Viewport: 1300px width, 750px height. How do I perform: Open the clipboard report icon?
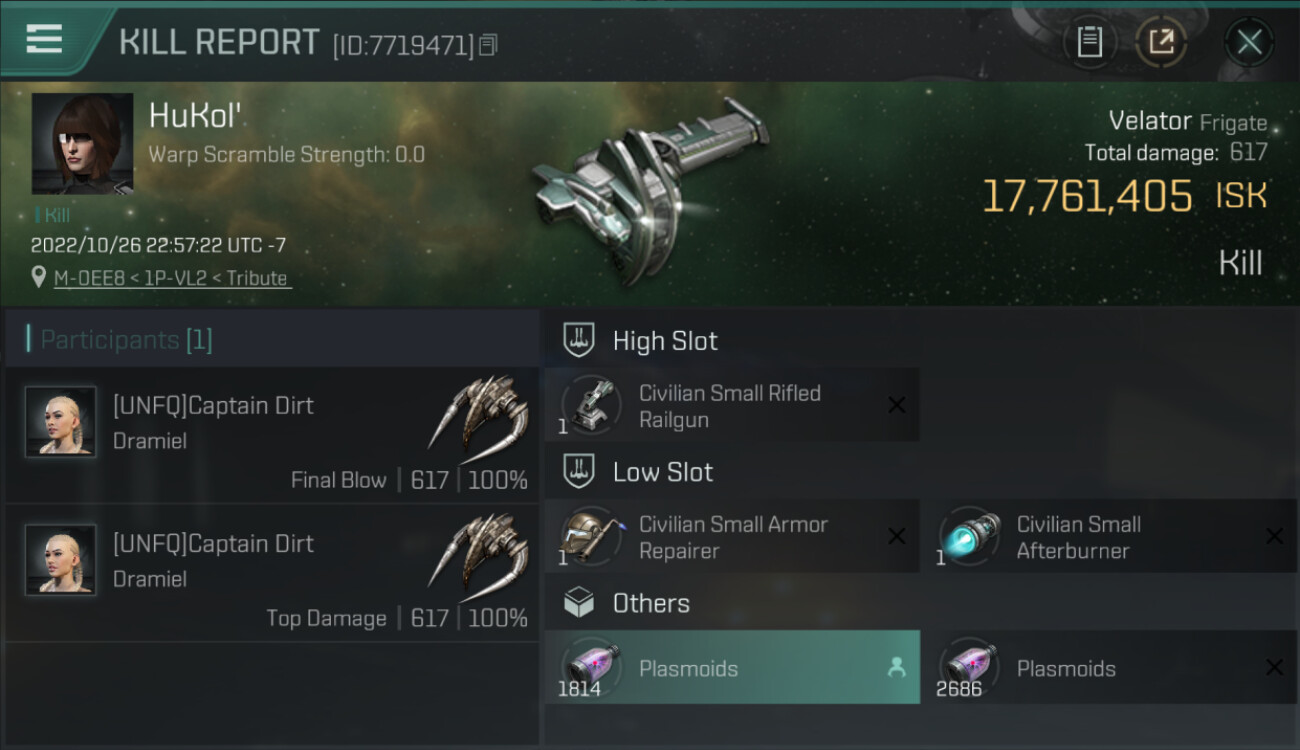tap(1089, 42)
